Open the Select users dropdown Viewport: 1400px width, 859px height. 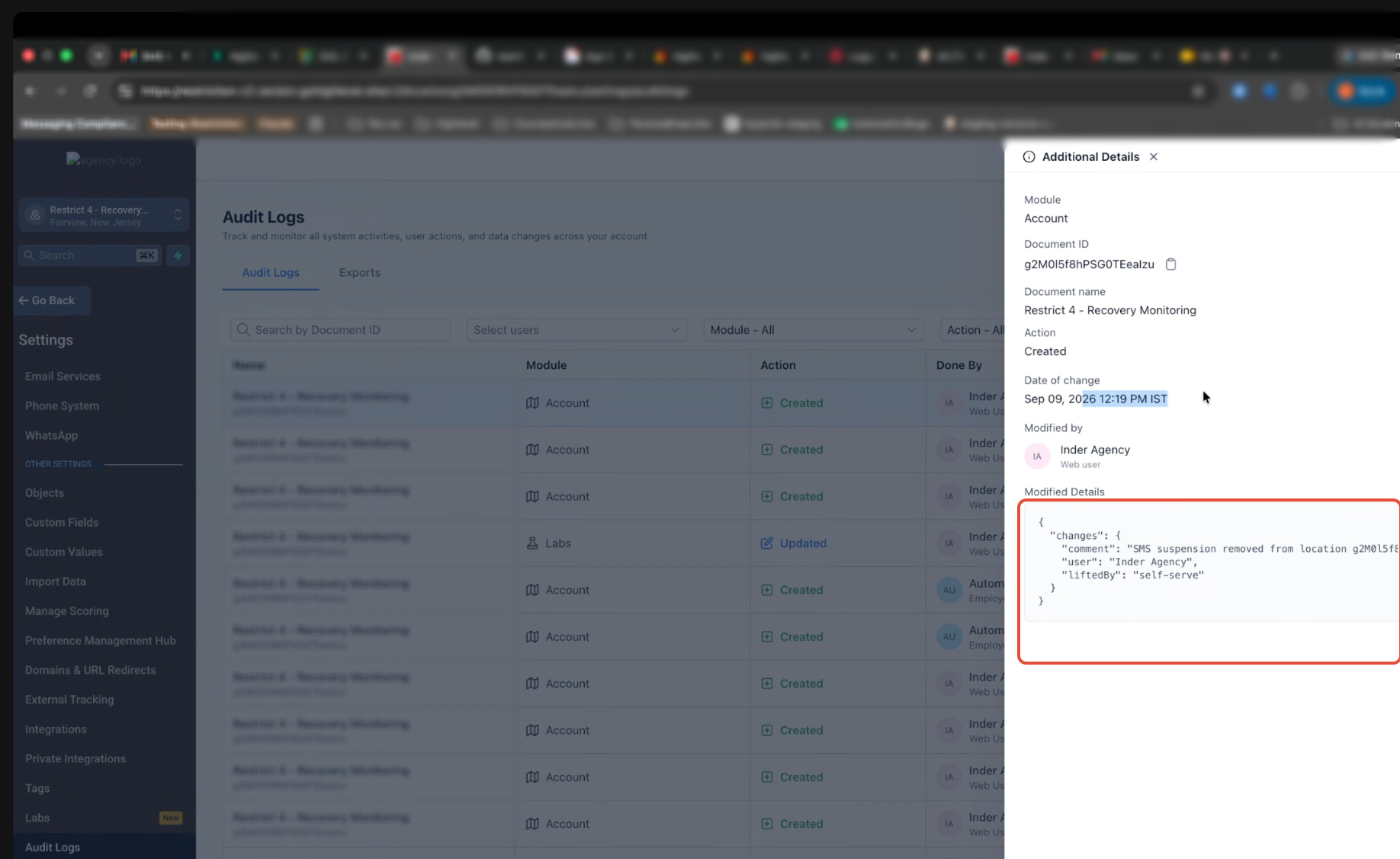[576, 330]
